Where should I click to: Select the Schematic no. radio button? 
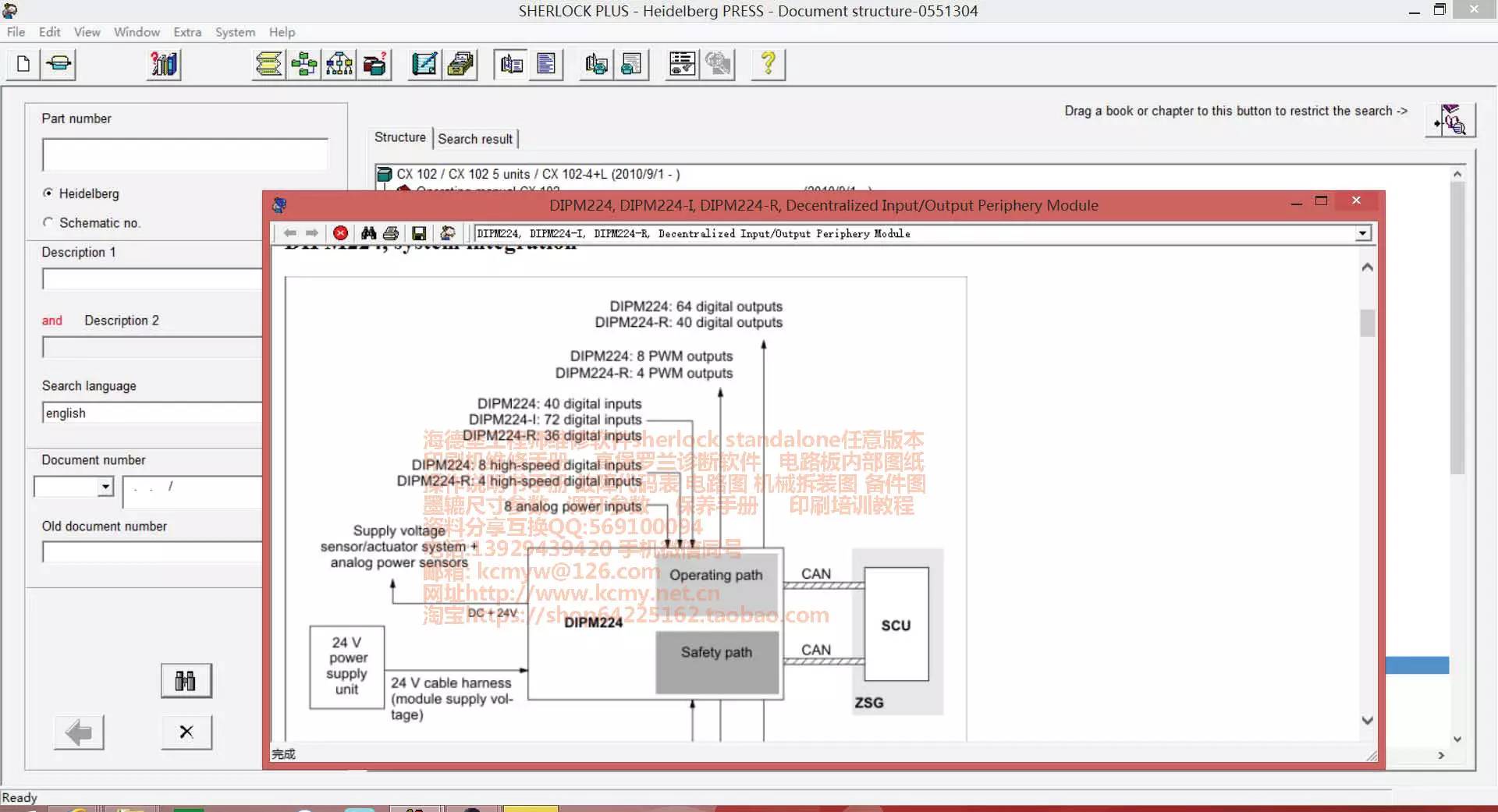(48, 222)
